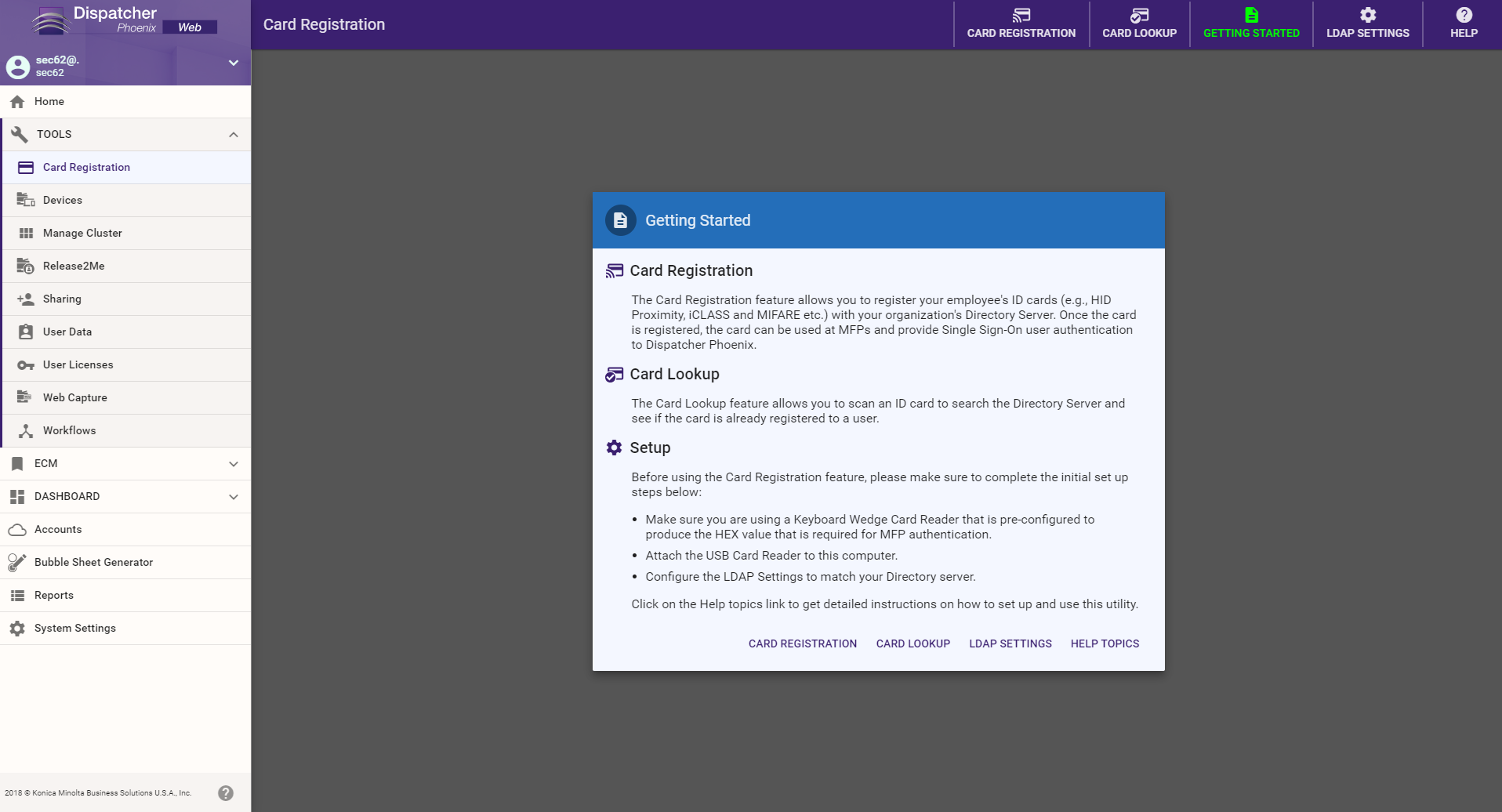Image resolution: width=1502 pixels, height=812 pixels.
Task: Open Accounts menu item
Action: pyautogui.click(x=125, y=530)
